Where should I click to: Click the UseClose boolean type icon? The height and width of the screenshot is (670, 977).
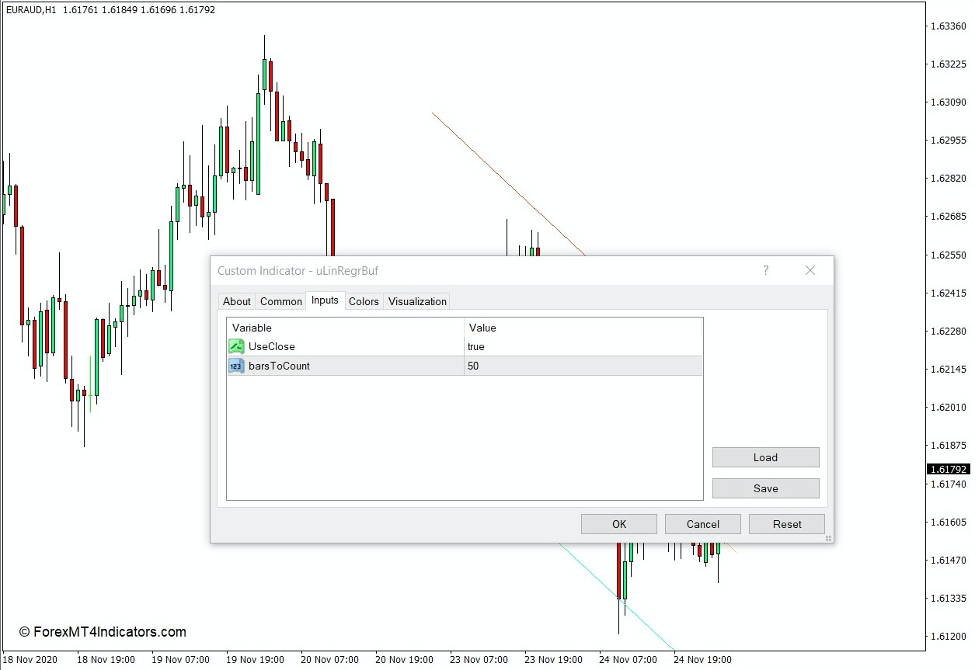[234, 346]
